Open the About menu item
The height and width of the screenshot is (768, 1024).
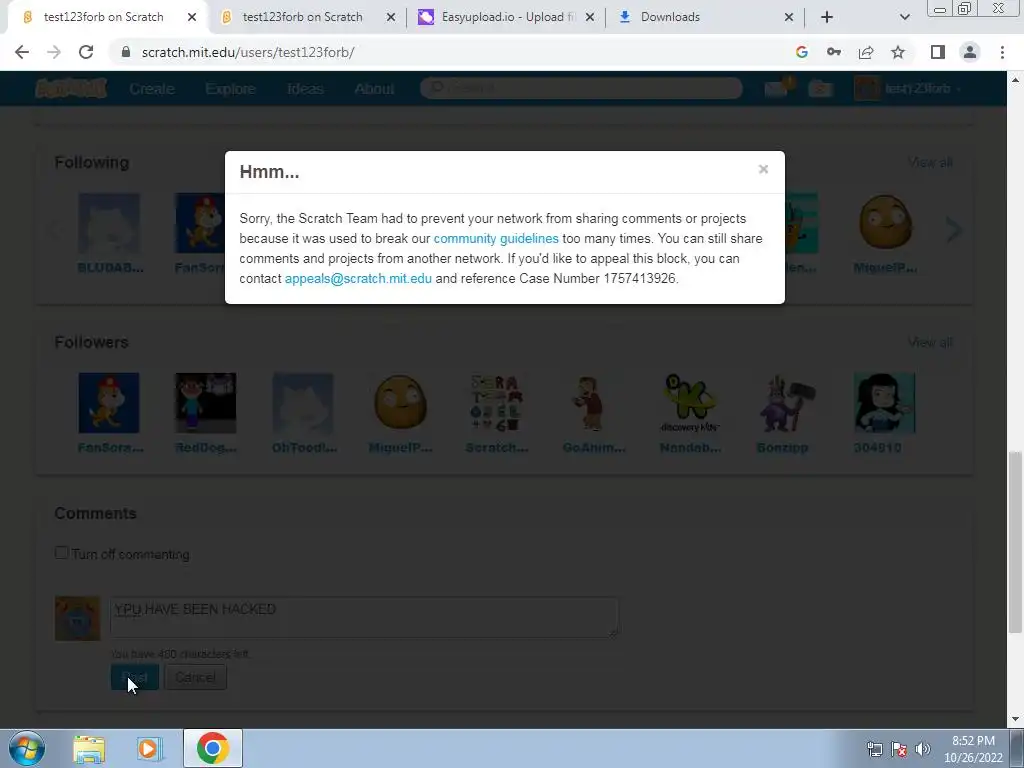[374, 89]
